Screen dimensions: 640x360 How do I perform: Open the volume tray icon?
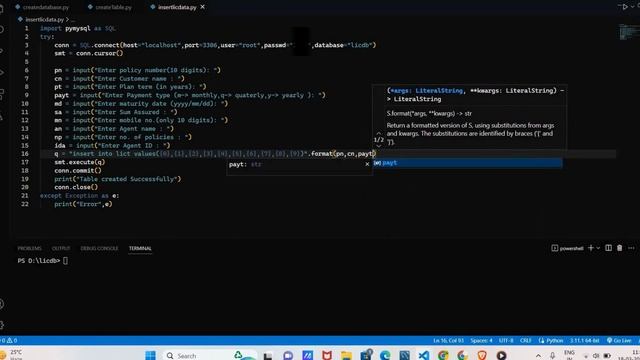tap(596, 356)
